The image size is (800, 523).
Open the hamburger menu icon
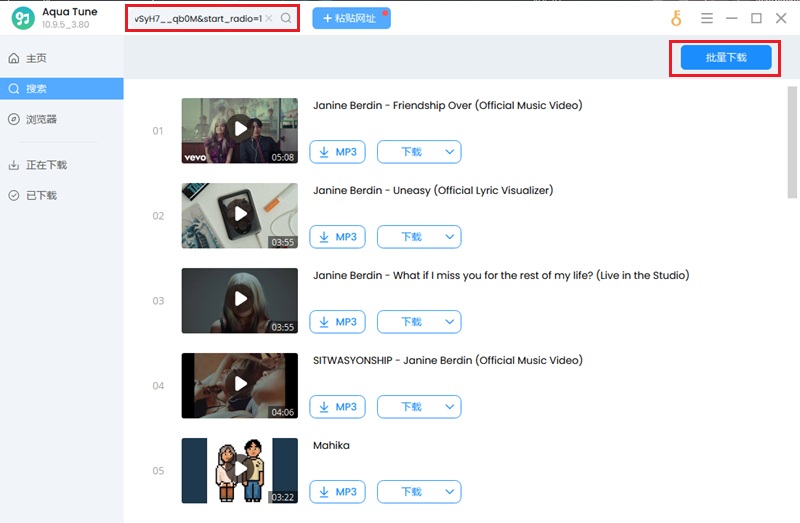pyautogui.click(x=707, y=18)
